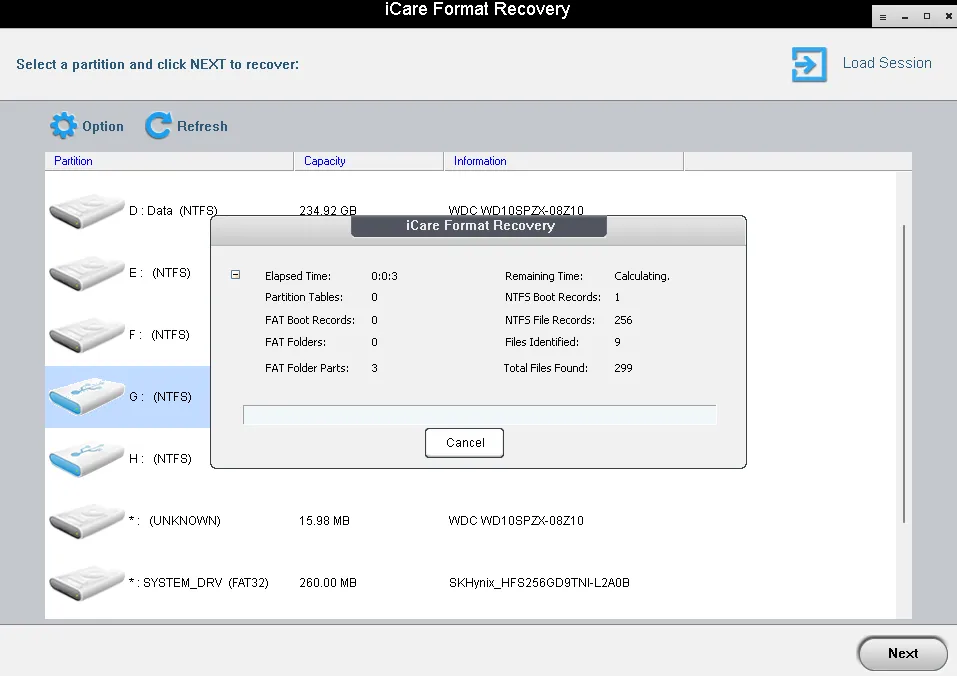Screen dimensions: 957x676
Task: Click the Load Session arrow icon
Action: coord(809,64)
